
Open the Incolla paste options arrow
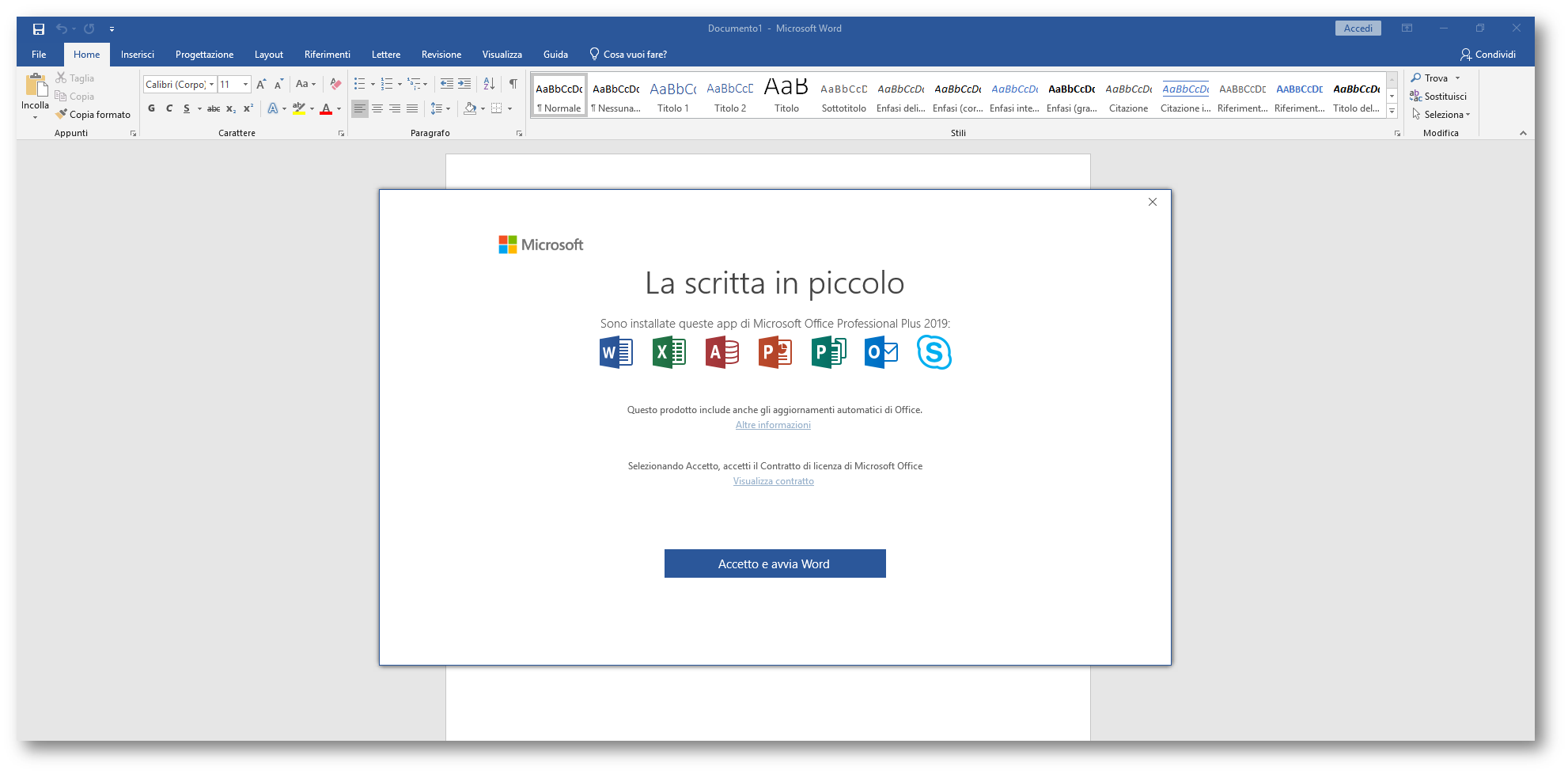point(36,116)
